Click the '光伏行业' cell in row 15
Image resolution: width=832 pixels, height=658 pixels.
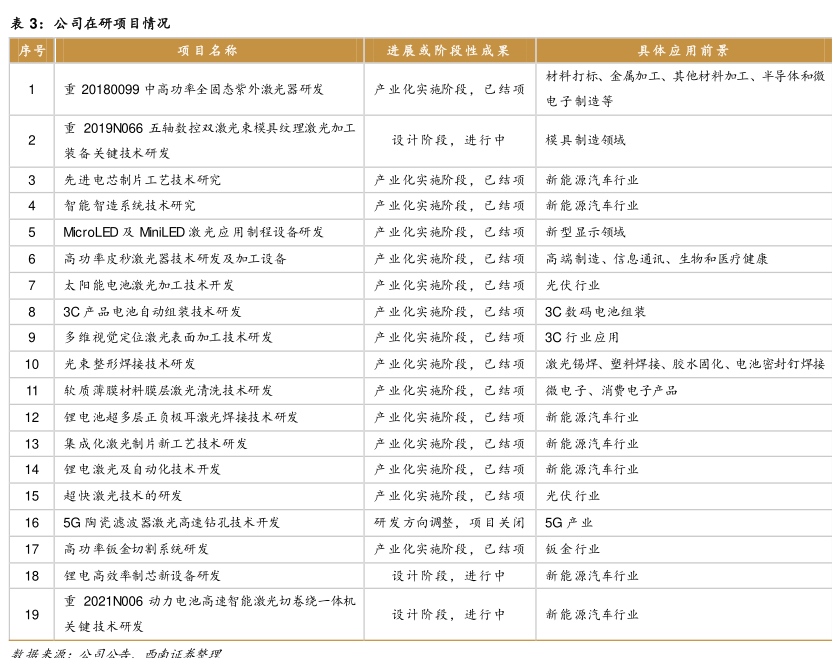573,496
